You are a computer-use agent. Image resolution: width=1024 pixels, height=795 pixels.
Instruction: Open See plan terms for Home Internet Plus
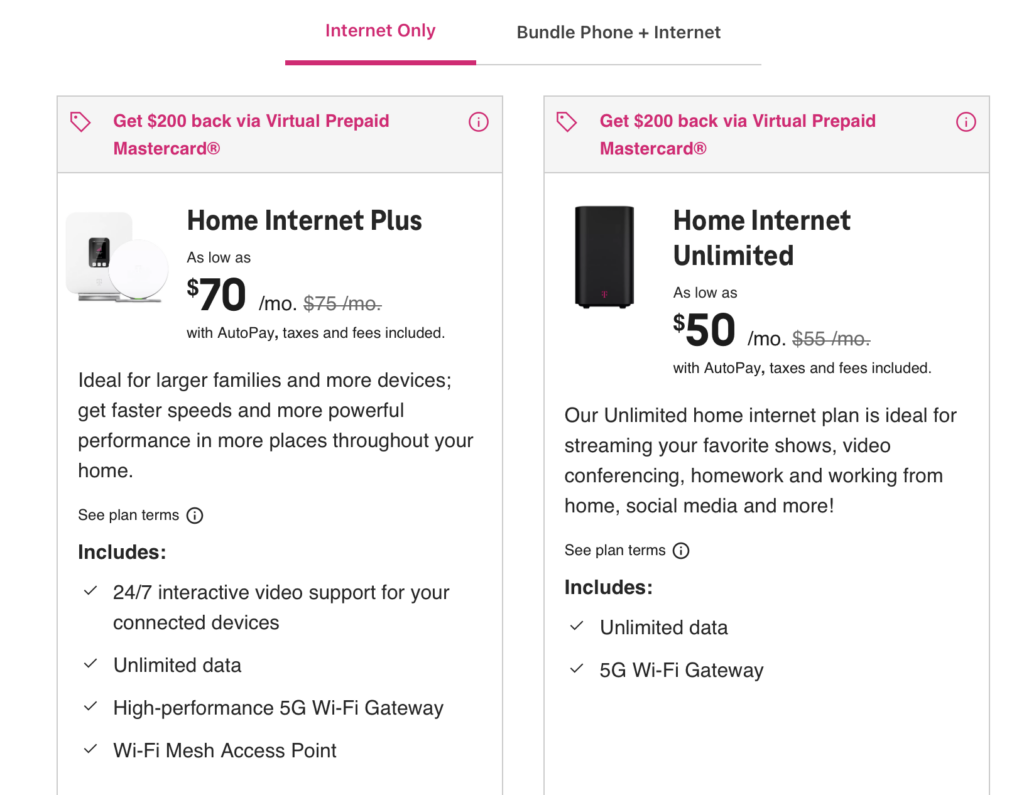point(128,516)
